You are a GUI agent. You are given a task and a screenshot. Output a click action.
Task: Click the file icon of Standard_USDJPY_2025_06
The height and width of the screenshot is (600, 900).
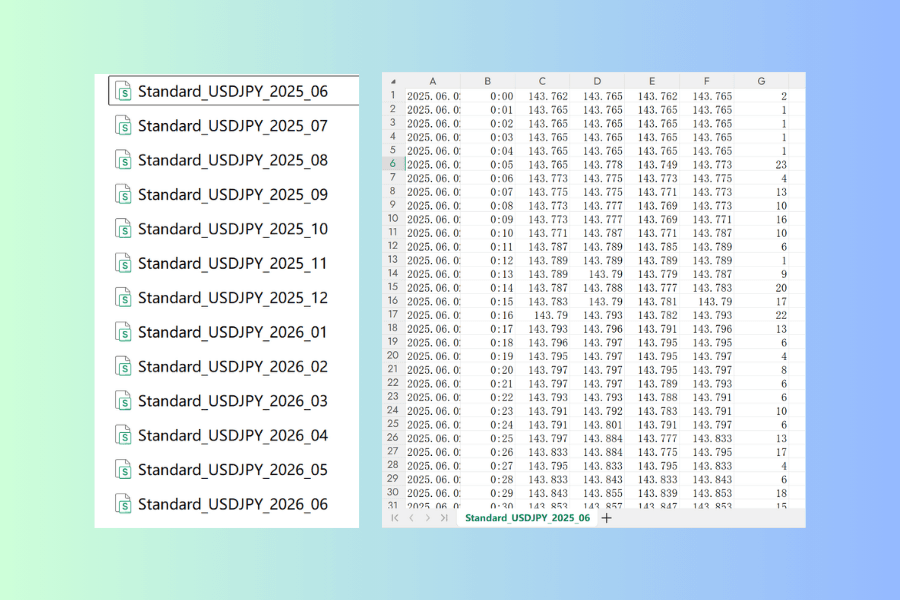coord(123,91)
